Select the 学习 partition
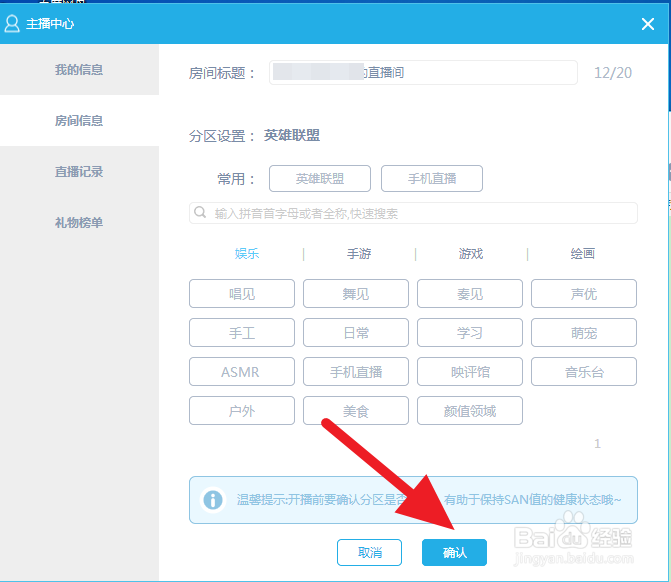 [x=470, y=333]
